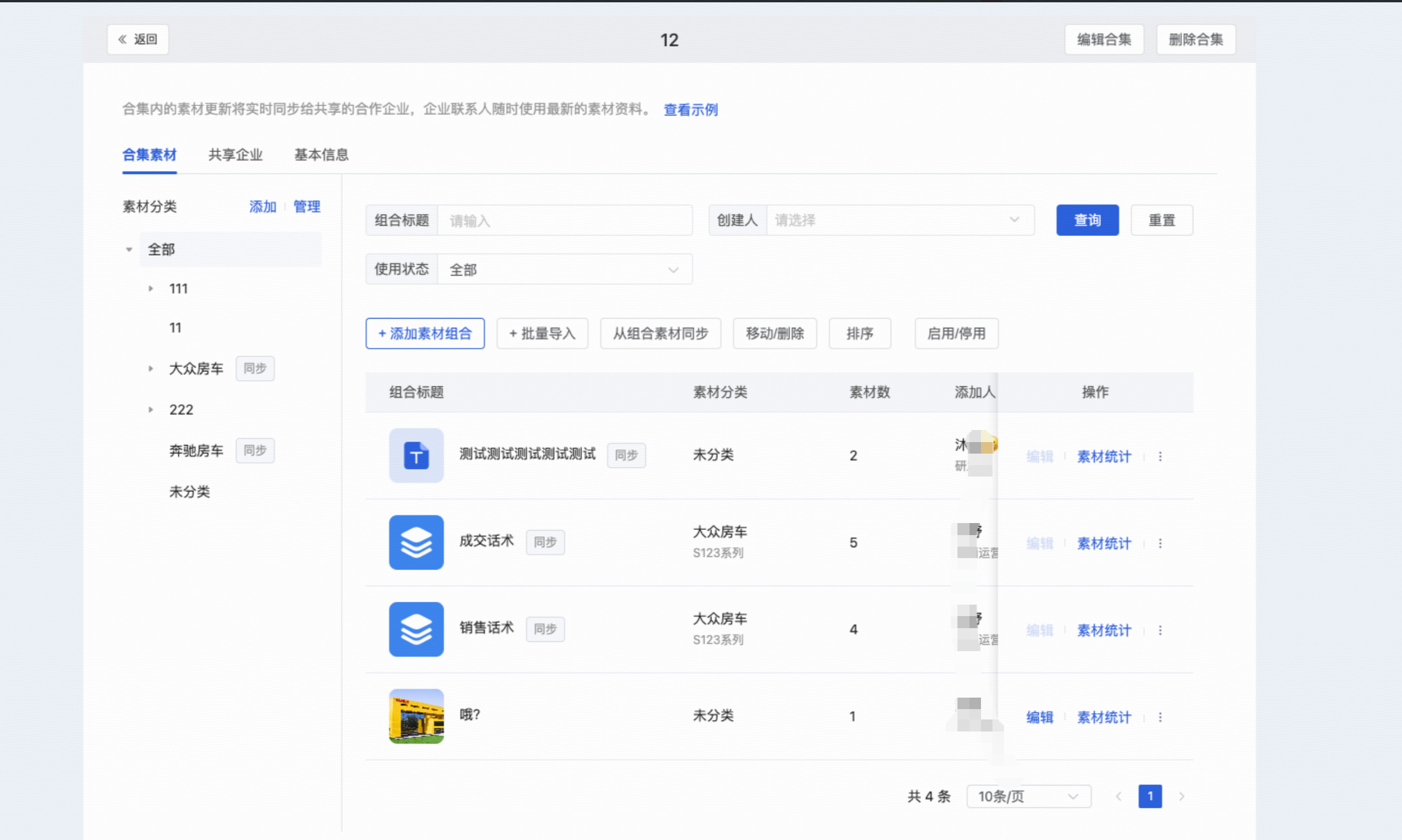
Task: Expand the 111 category node
Action: pyautogui.click(x=150, y=289)
